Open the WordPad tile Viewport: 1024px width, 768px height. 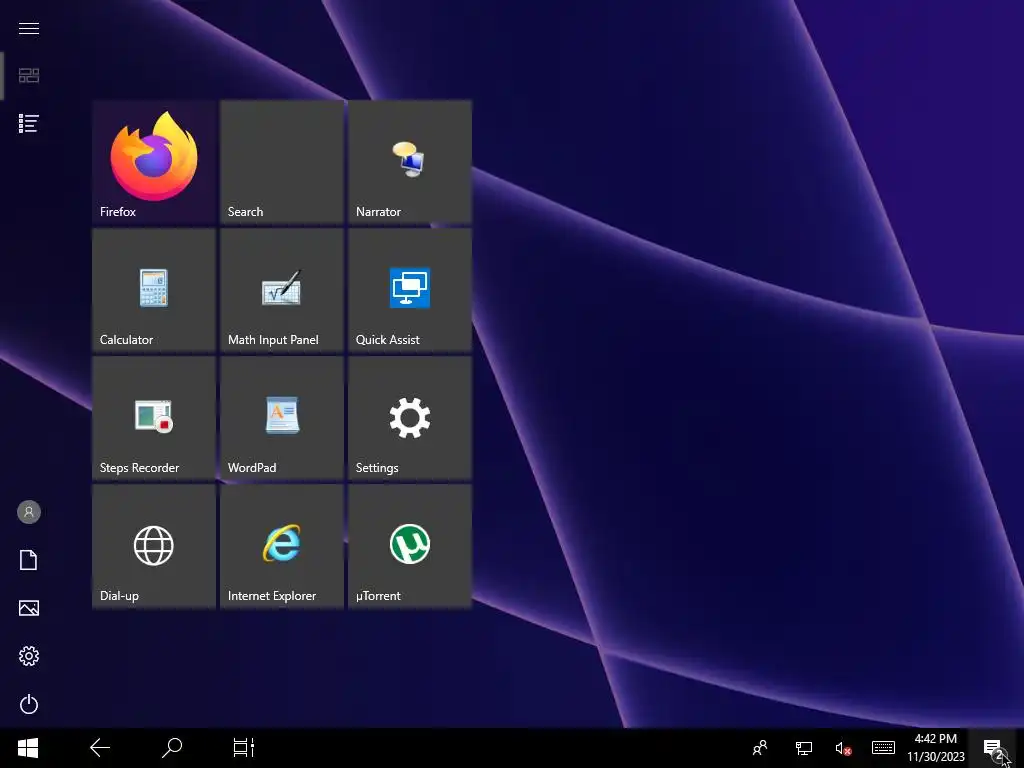tap(281, 417)
